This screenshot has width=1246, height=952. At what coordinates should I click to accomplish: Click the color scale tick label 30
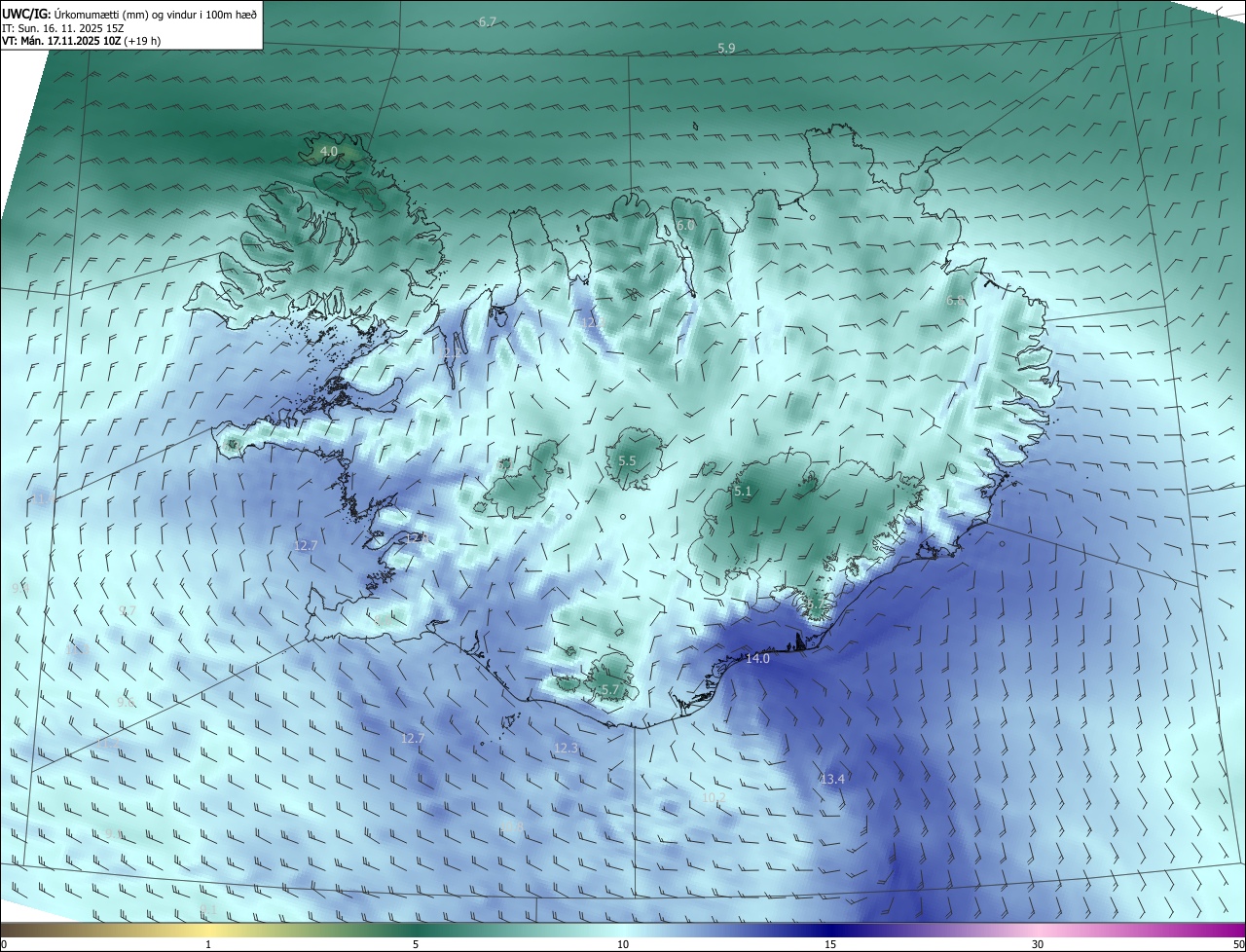click(x=1038, y=944)
